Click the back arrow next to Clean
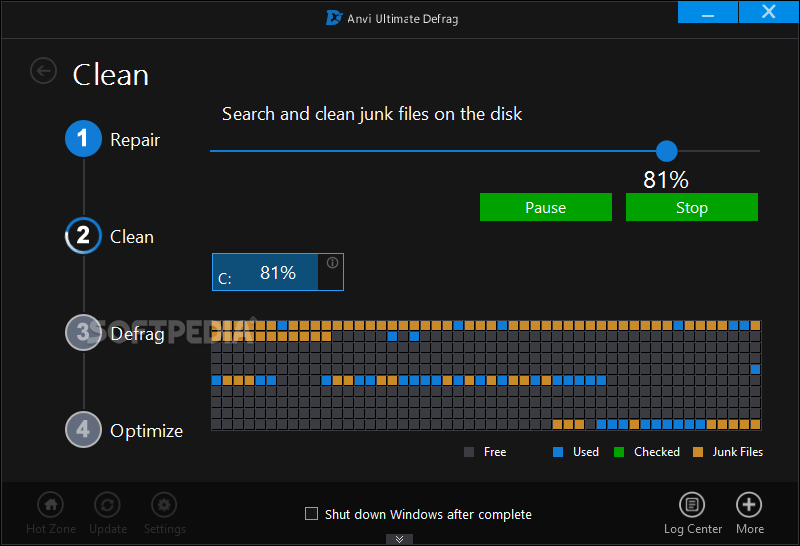The height and width of the screenshot is (546, 800). (43, 70)
